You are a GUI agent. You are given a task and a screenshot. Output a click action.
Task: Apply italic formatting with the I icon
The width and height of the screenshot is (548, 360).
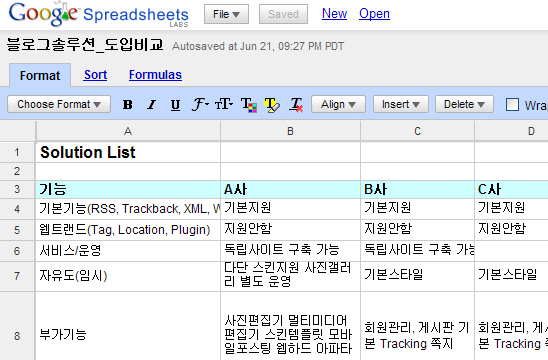pyautogui.click(x=151, y=105)
